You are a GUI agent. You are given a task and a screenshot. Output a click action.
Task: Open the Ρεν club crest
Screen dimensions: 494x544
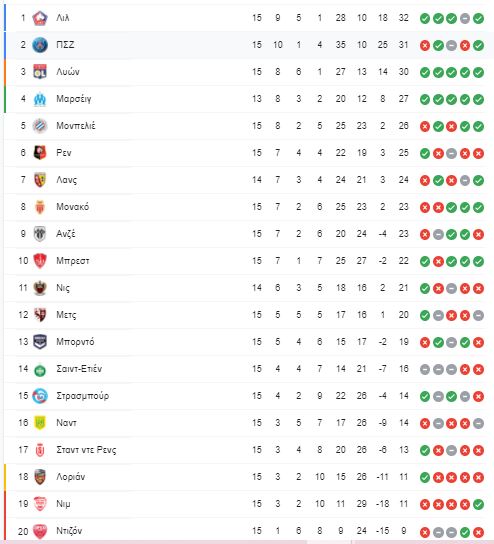40,153
